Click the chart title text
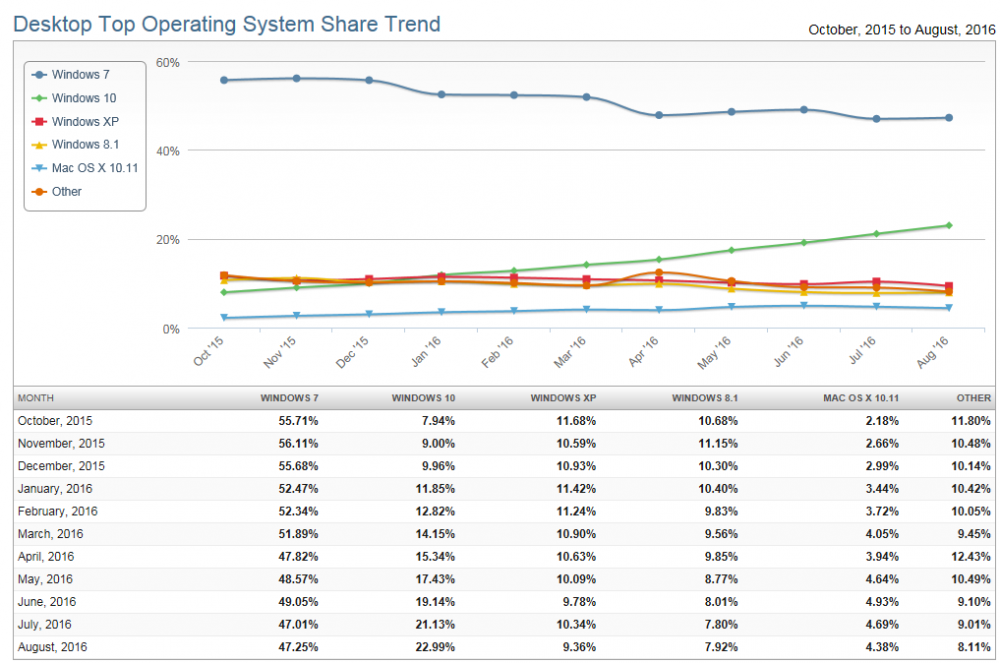Screen dimensions: 1000x663 [x=226, y=23]
